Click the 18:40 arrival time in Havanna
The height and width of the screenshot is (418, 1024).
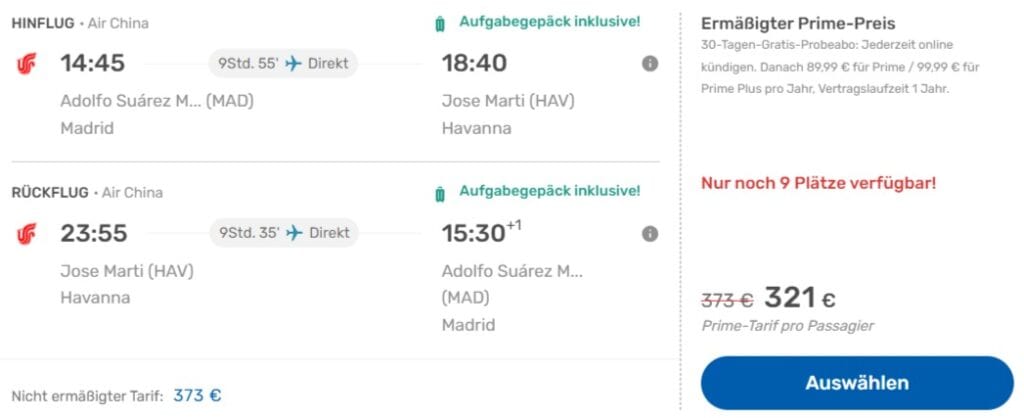[x=474, y=63]
